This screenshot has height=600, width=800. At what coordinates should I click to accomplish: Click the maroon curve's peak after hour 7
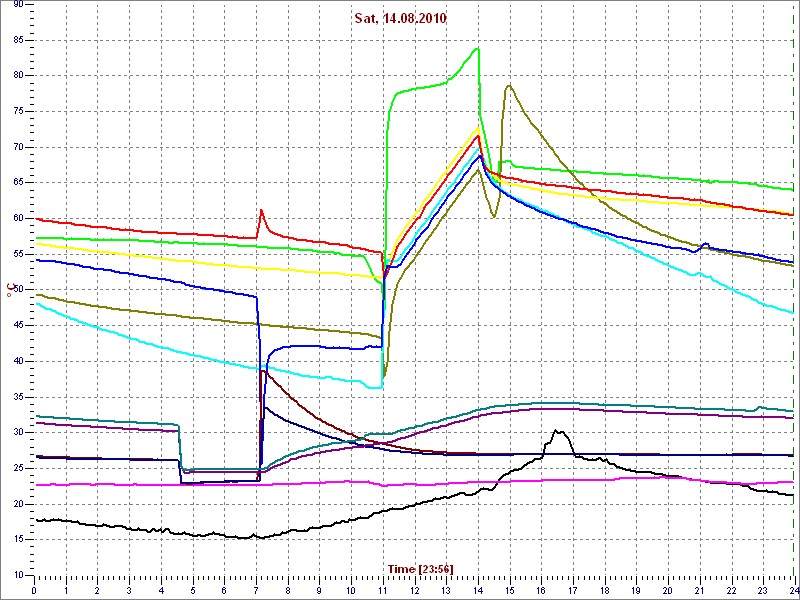coord(262,370)
